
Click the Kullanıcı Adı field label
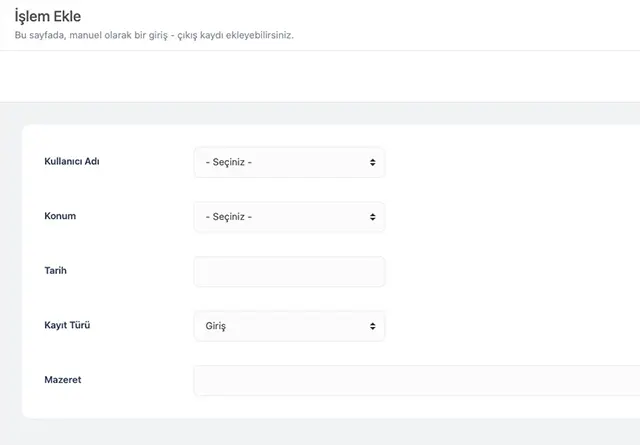[72, 162]
